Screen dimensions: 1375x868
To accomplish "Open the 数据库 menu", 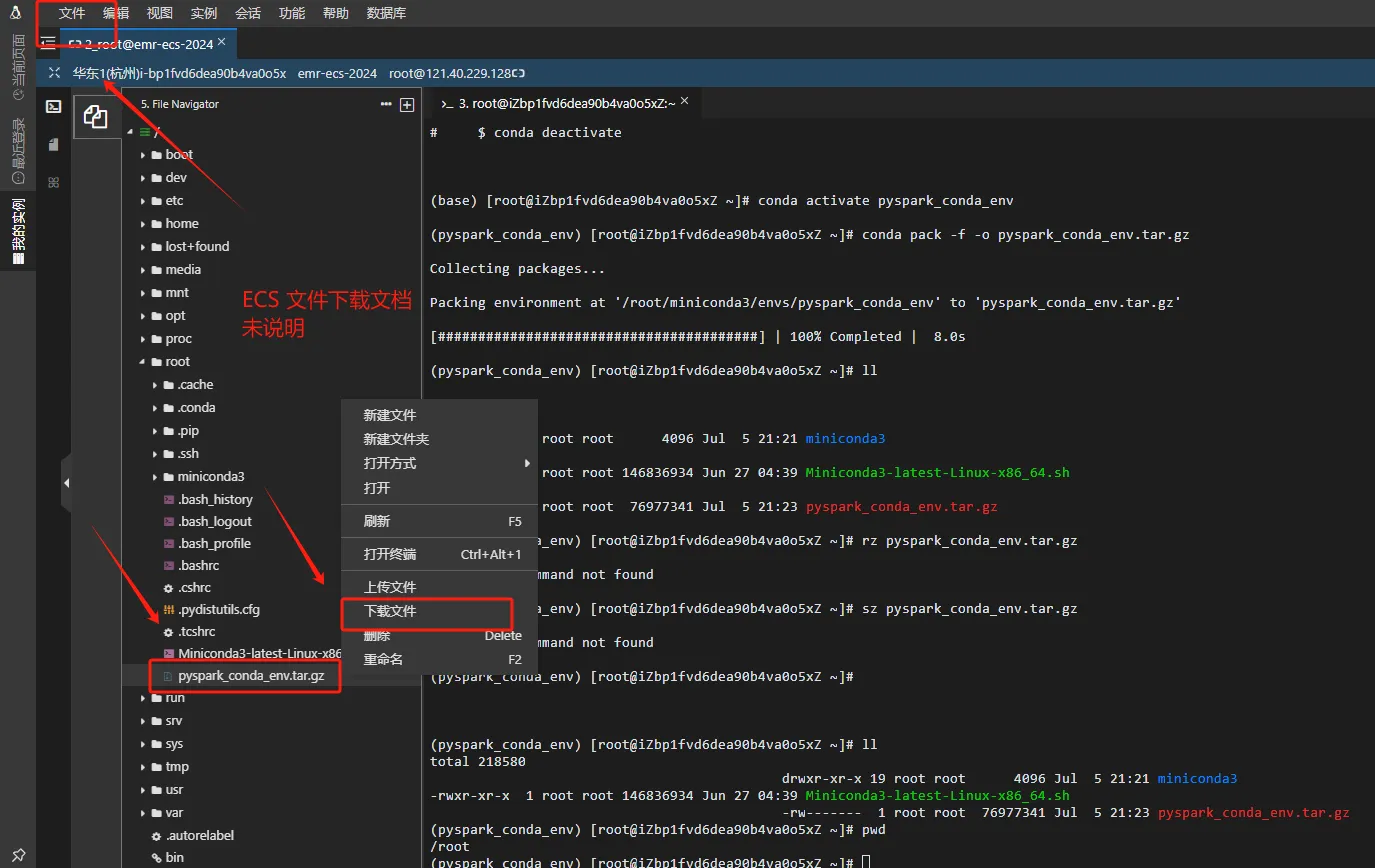I will pos(387,13).
